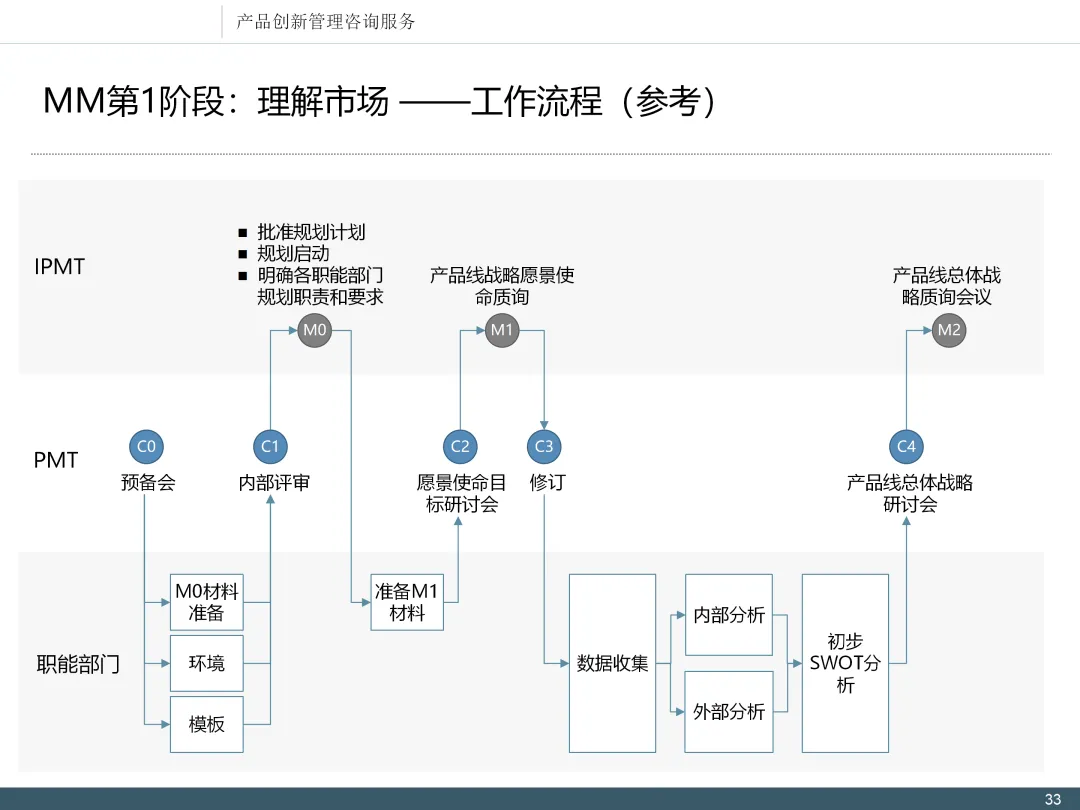Click the M2 gray milestone circle

click(949, 330)
